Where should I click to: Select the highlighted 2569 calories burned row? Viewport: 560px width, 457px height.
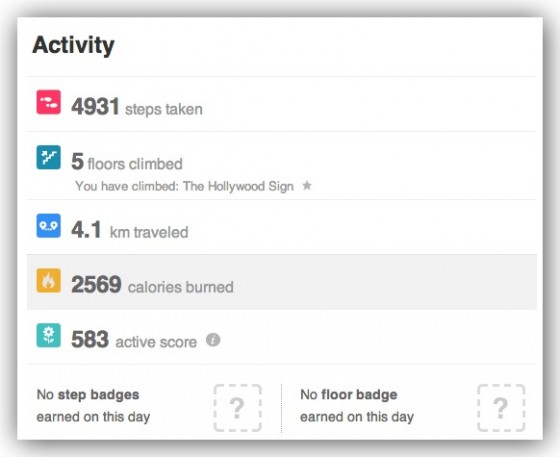pos(282,282)
